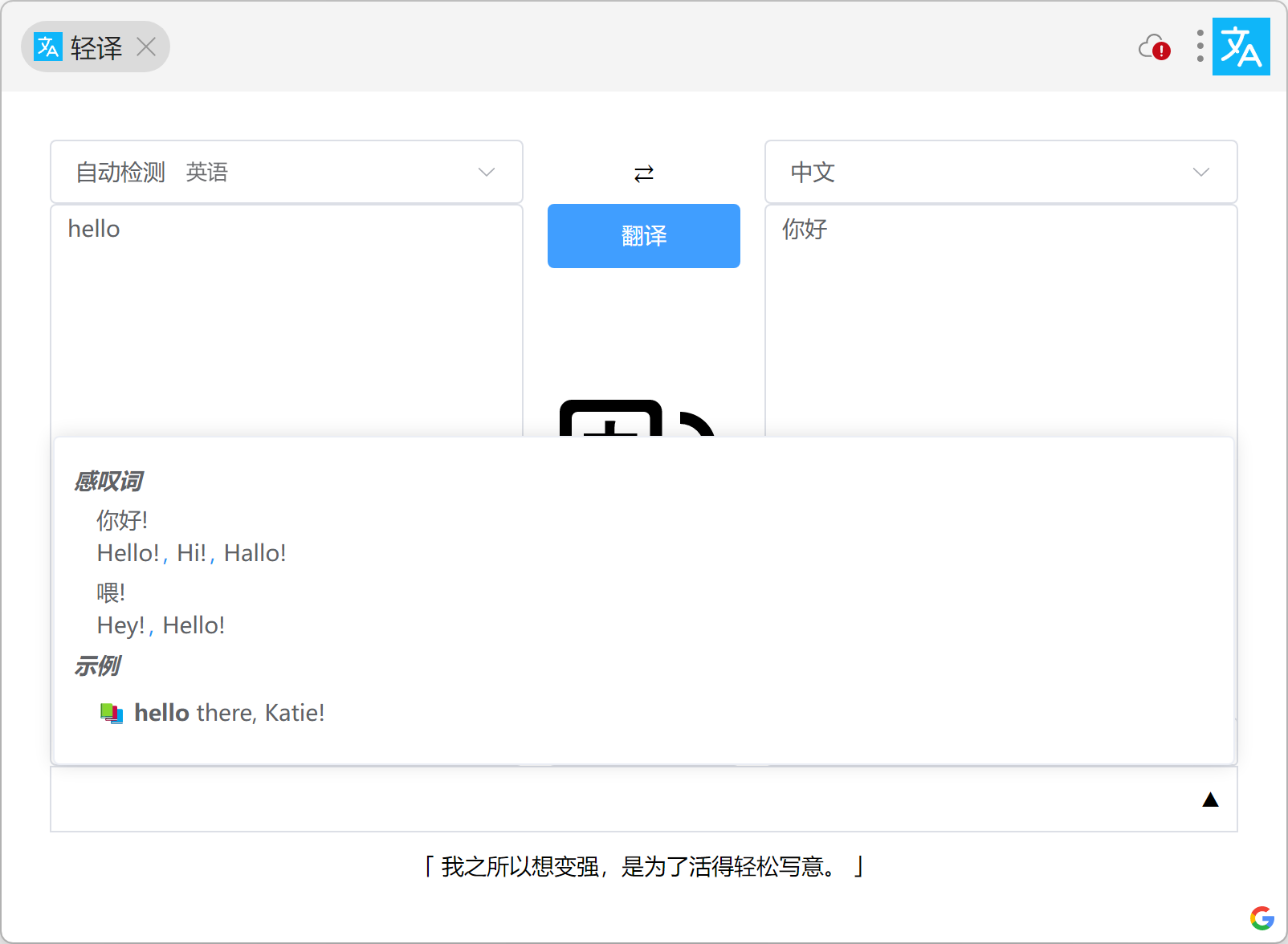The image size is (1288, 944).
Task: Click the synonym Hello! after 你好!
Action: tap(128, 553)
